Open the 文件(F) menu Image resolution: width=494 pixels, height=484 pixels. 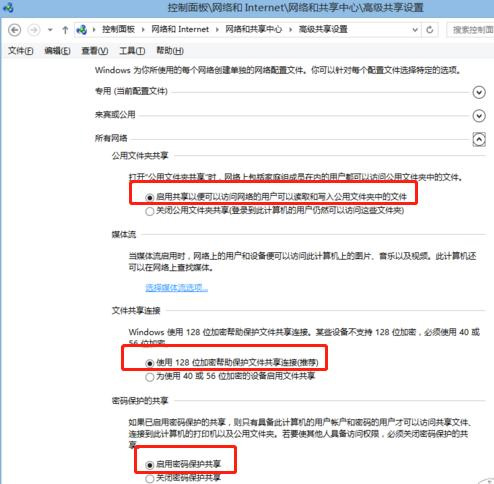(x=21, y=51)
